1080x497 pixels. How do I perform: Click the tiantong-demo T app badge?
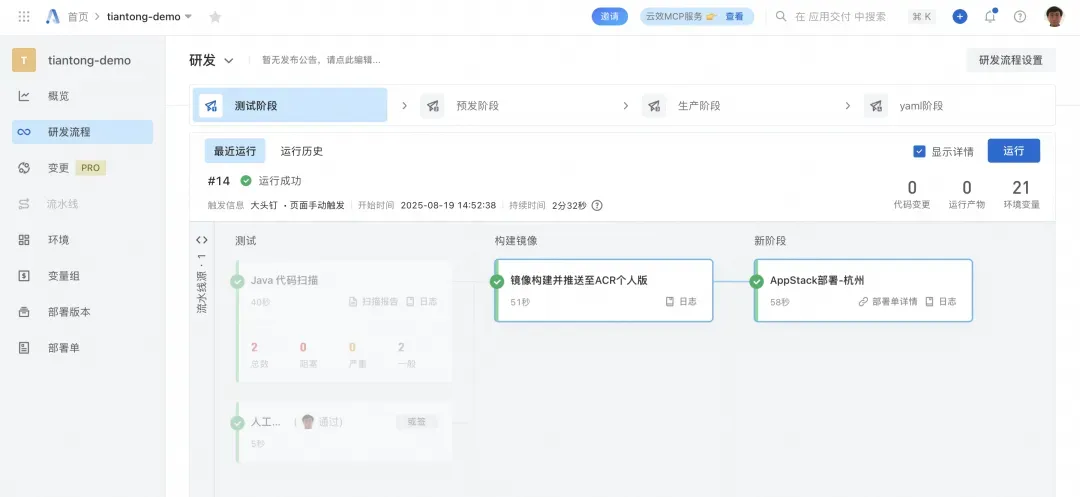coord(24,60)
